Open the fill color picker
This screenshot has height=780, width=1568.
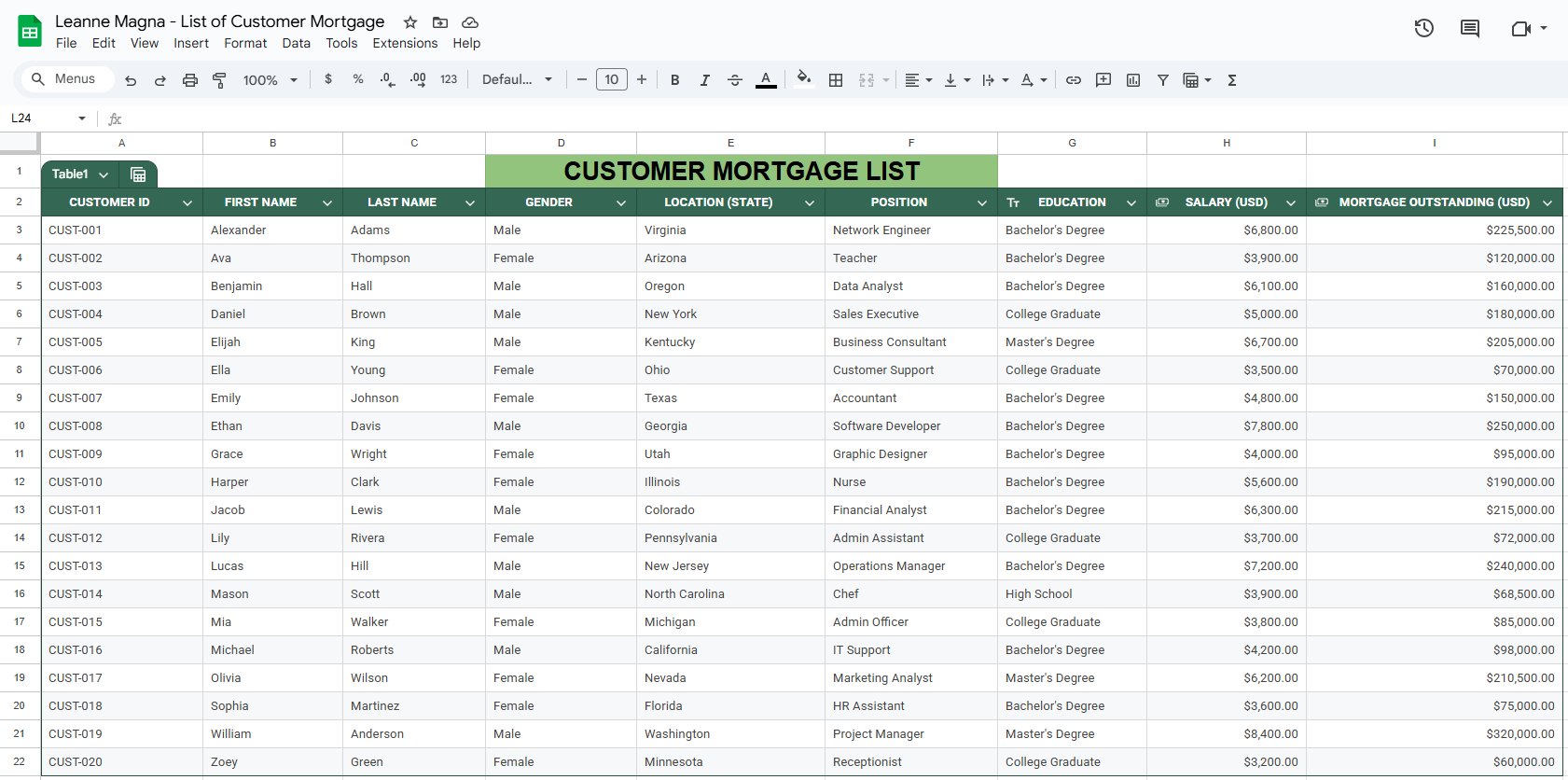803,79
